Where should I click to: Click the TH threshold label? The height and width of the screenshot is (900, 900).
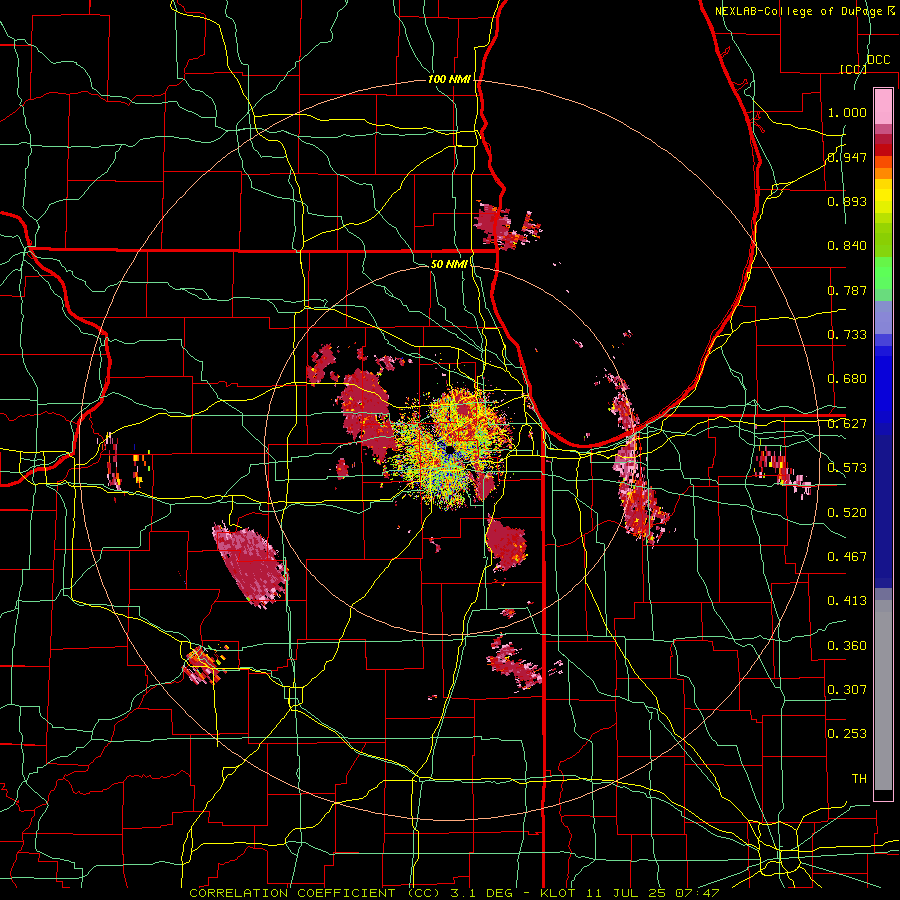click(859, 779)
